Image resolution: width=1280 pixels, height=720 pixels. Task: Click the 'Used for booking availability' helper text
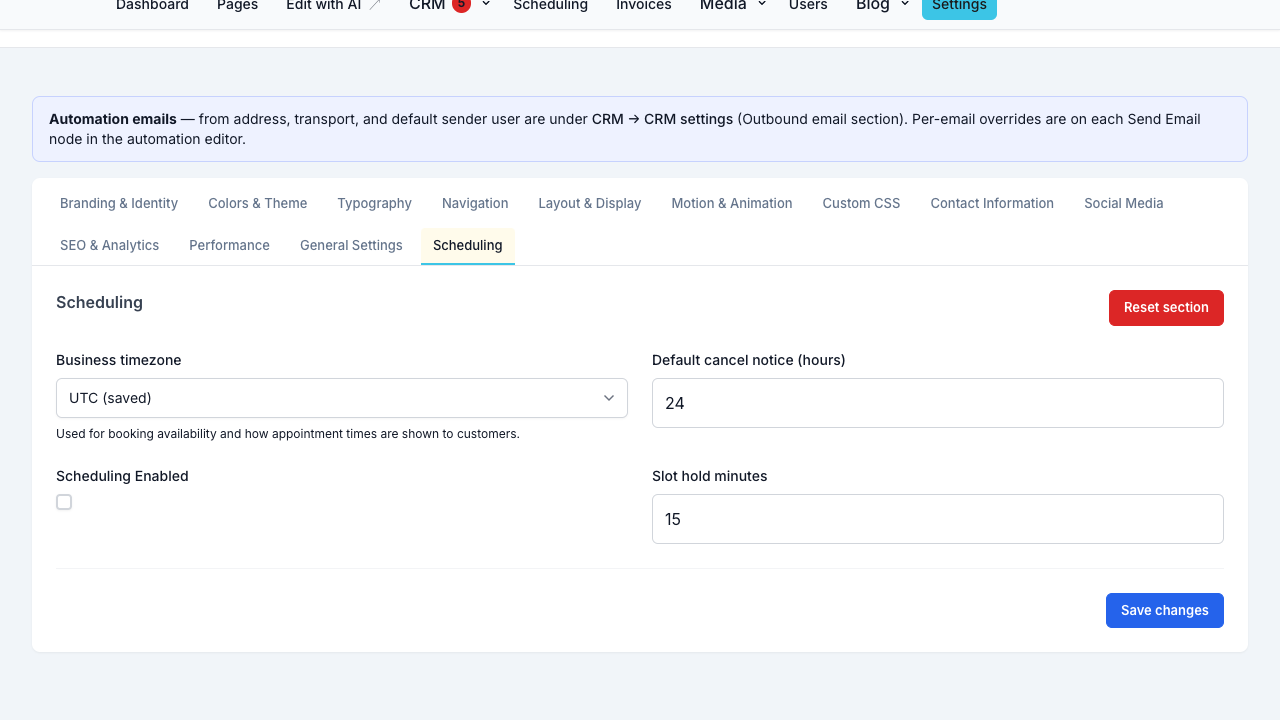(288, 434)
